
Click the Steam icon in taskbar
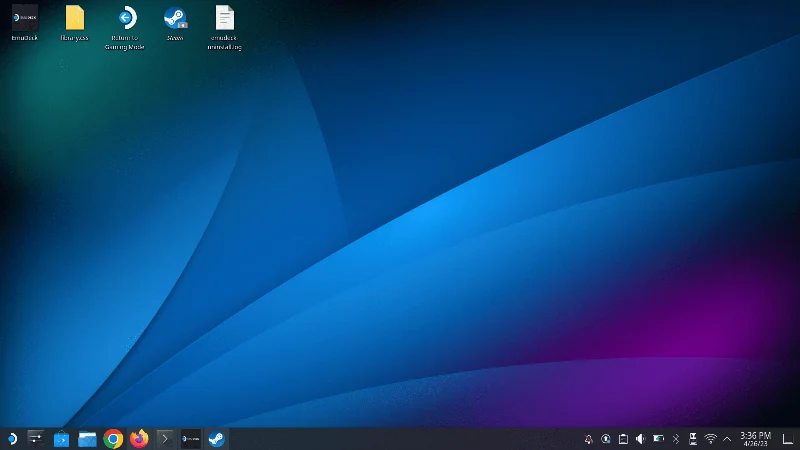(217, 439)
